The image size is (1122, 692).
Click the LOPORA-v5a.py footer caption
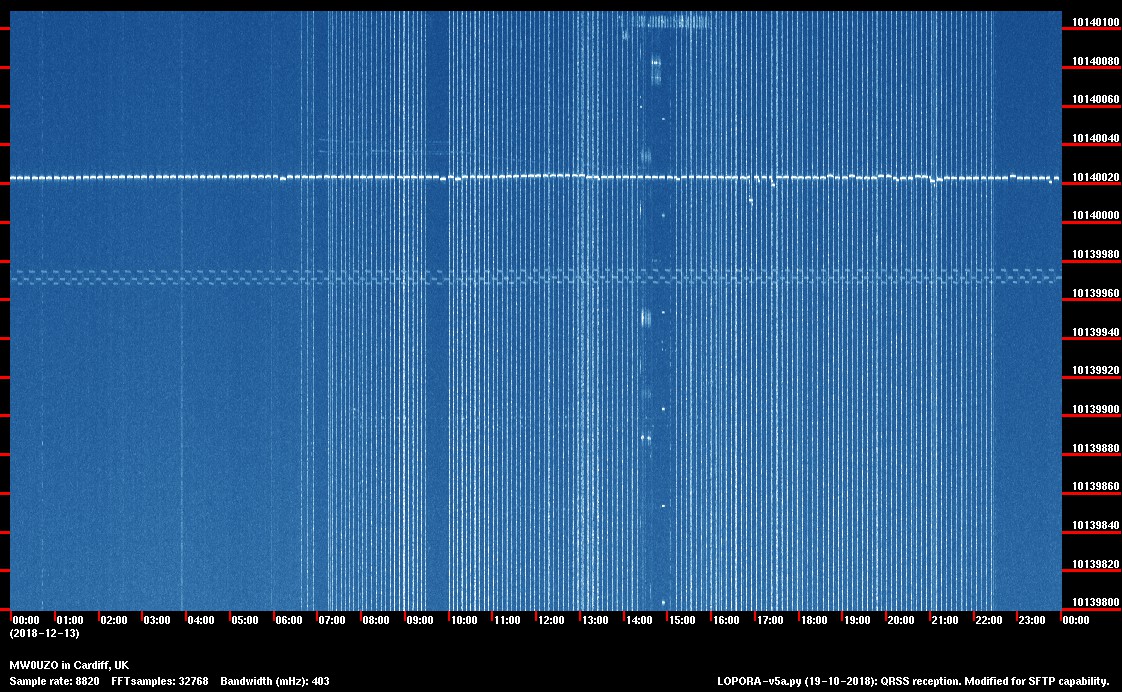(x=913, y=681)
